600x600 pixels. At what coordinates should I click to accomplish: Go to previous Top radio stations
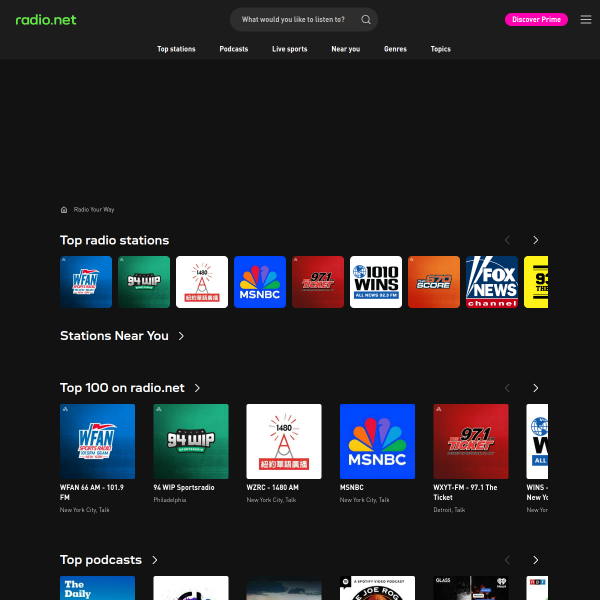(x=507, y=240)
